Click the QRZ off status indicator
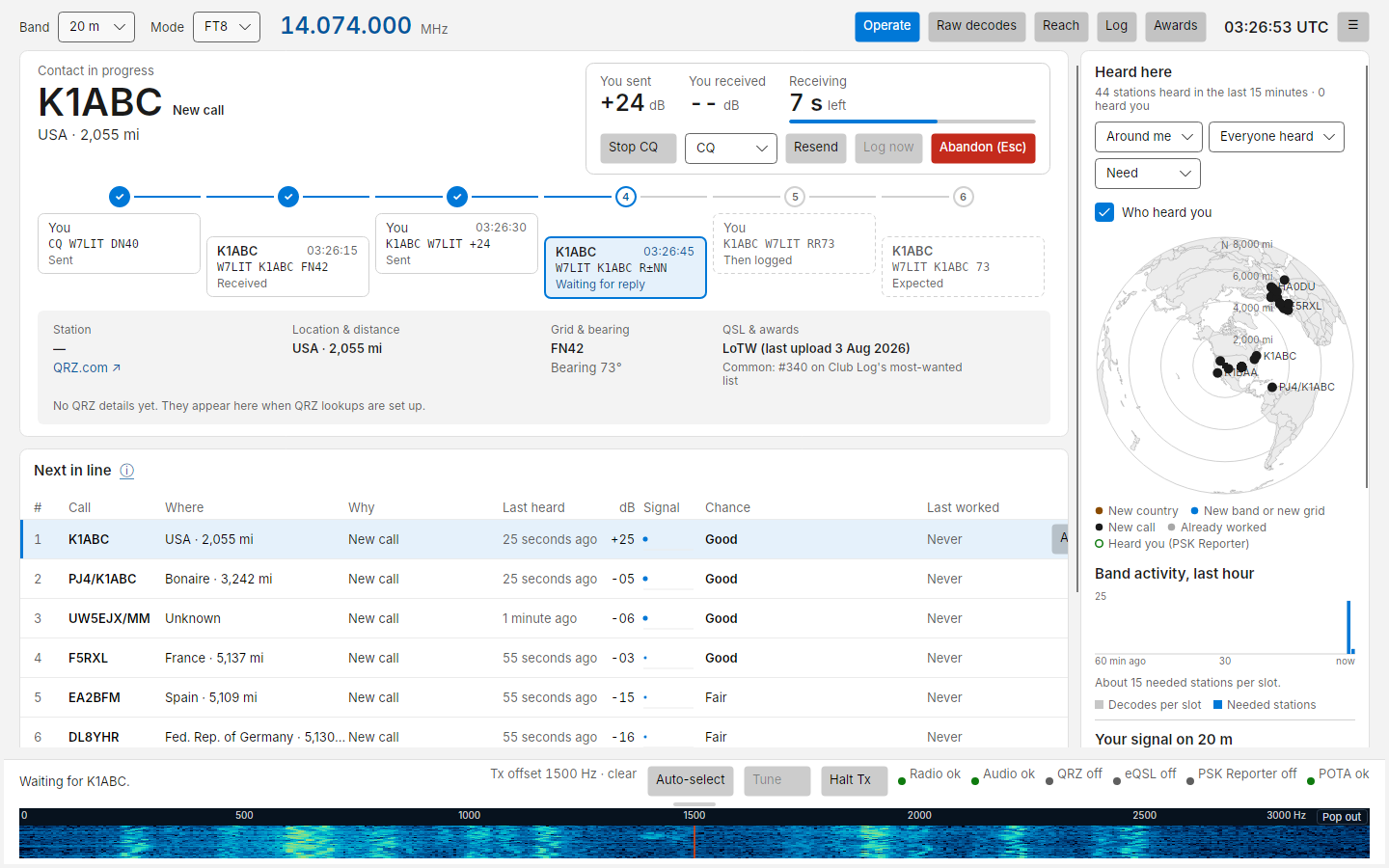The height and width of the screenshot is (868, 1389). coord(1074,774)
